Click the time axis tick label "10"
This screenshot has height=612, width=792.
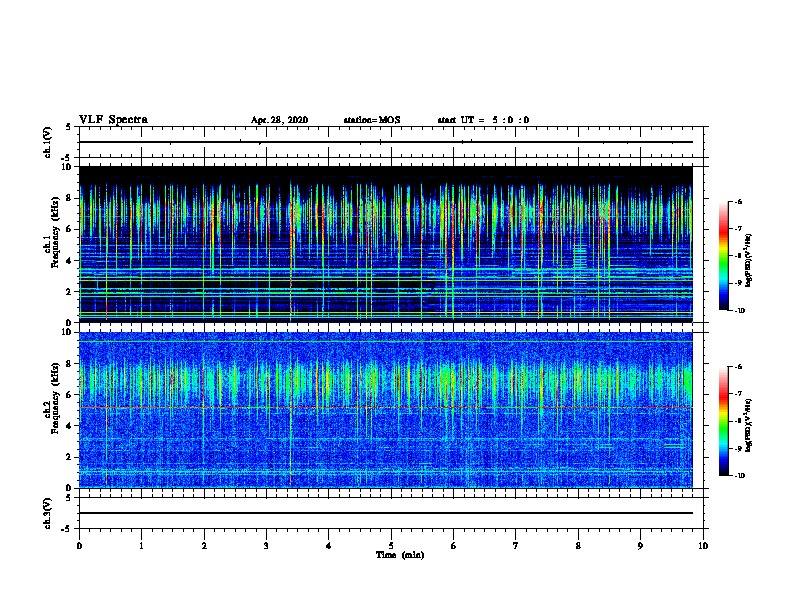click(x=703, y=546)
